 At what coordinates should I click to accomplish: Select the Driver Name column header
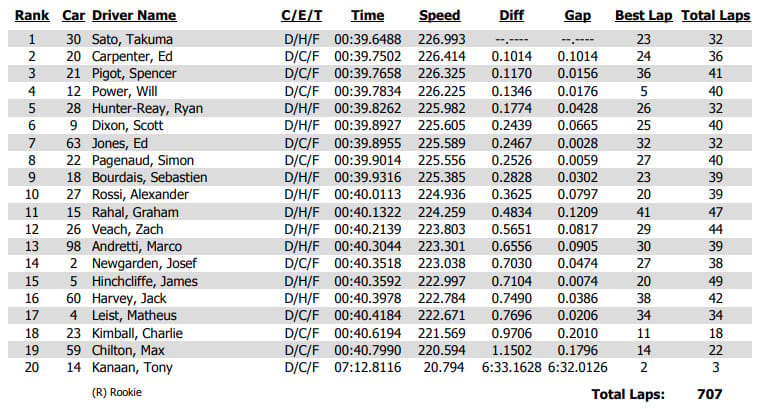click(x=134, y=16)
